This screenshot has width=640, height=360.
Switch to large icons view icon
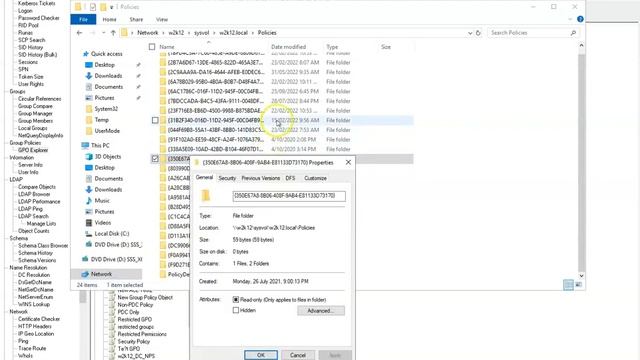pyautogui.click(x=579, y=284)
